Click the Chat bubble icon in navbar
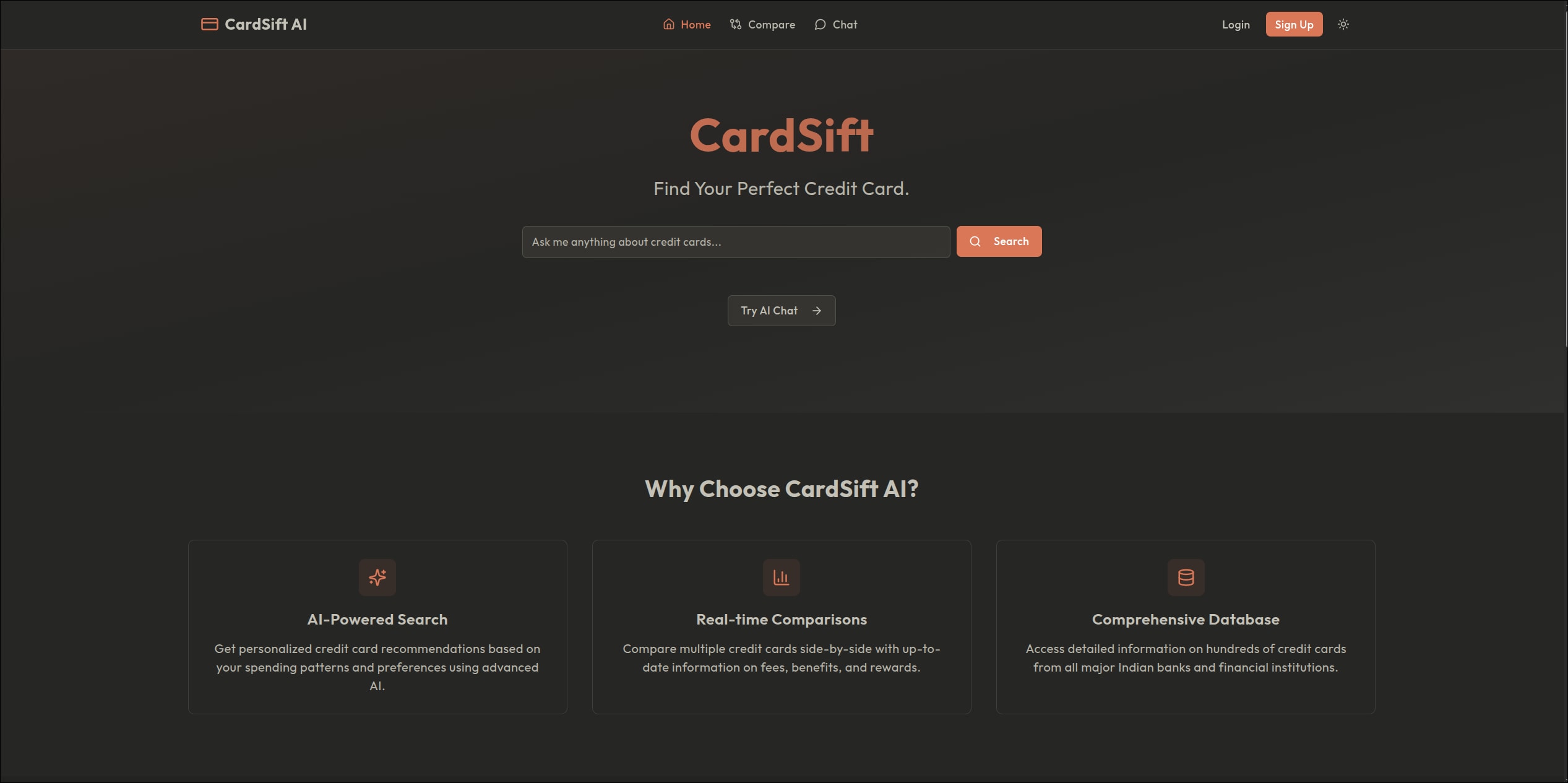This screenshot has width=1568, height=783. (820, 24)
